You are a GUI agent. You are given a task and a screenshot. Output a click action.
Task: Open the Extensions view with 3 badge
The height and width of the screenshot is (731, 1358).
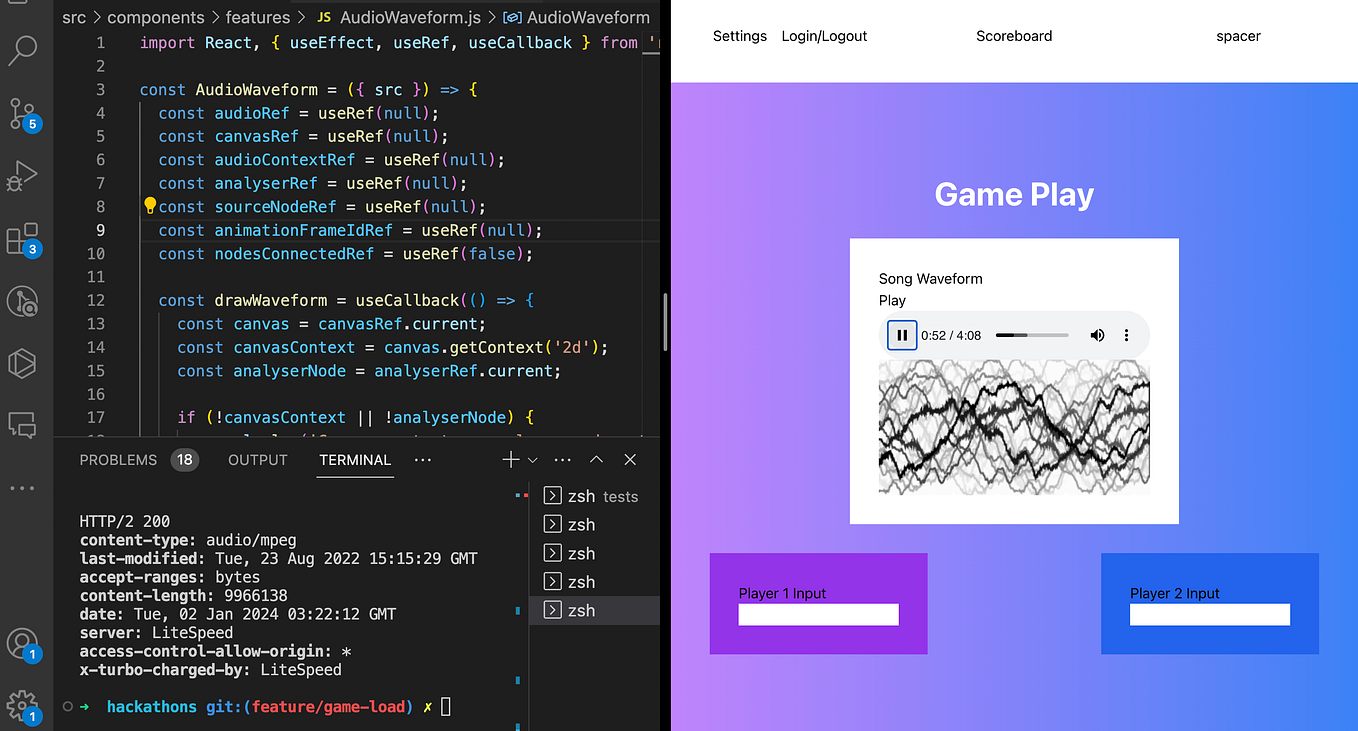[x=22, y=240]
